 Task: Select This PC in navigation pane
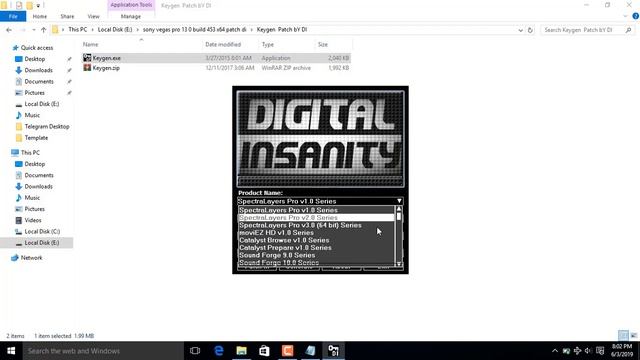pos(30,153)
